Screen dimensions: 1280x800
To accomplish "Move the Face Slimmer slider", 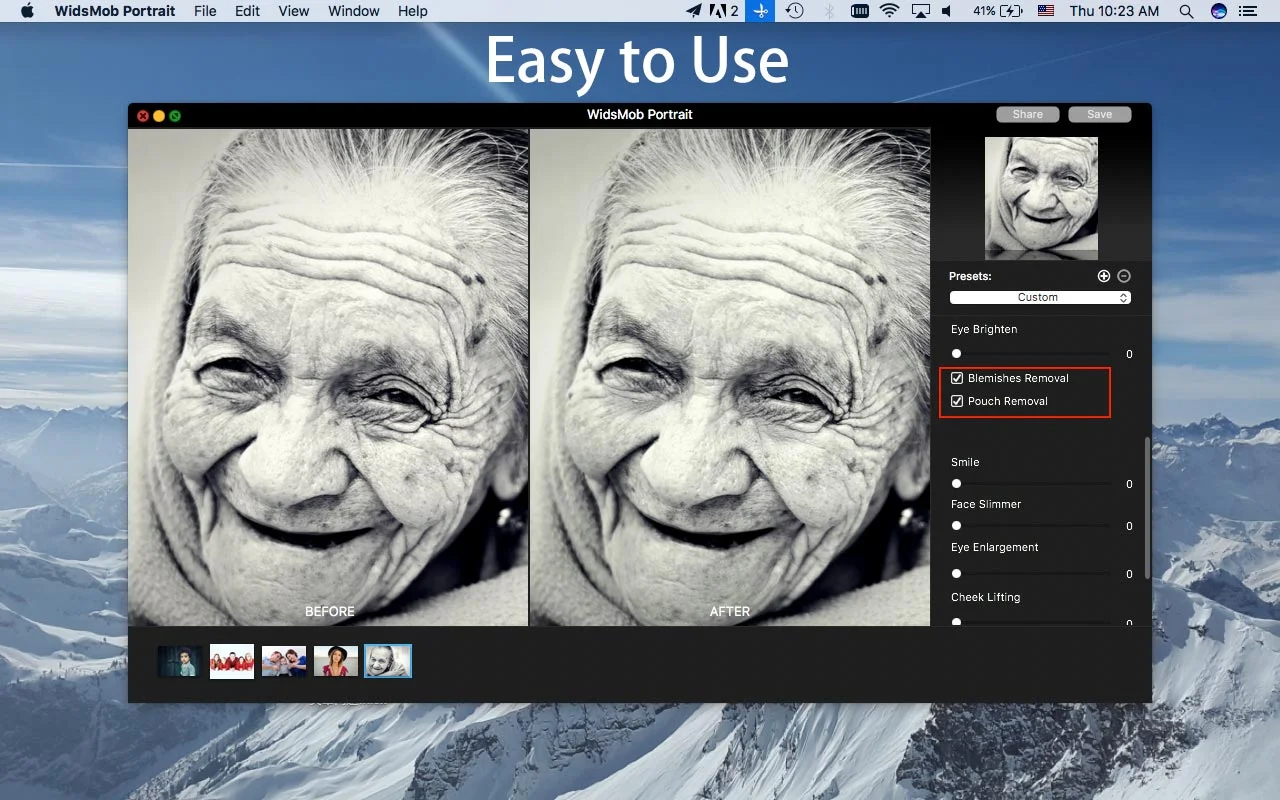I will 956,525.
